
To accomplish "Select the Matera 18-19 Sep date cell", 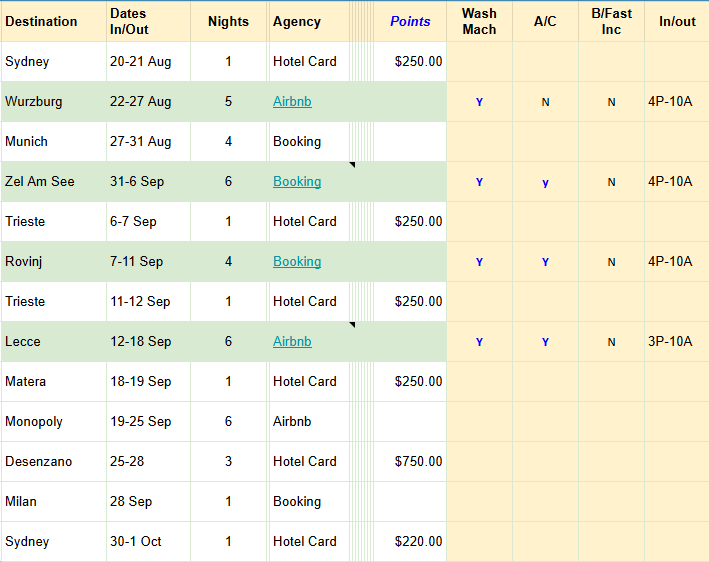I will pos(148,381).
